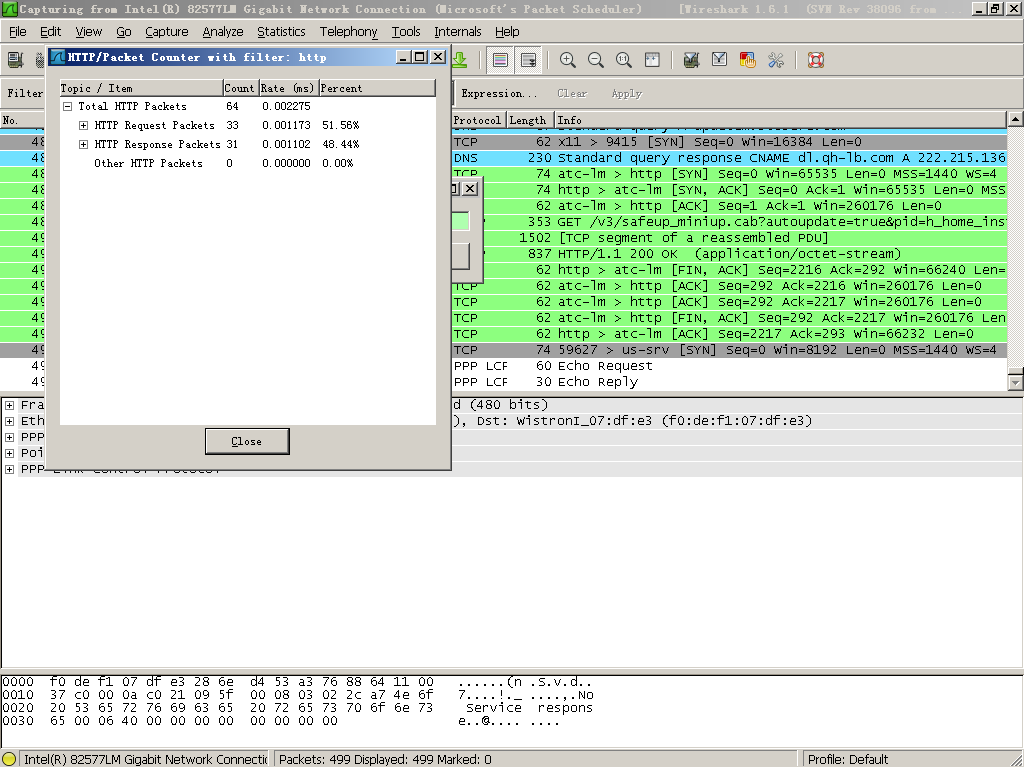Screen dimensions: 1024x768
Task: Select the Other HTTP Packets row
Action: pyautogui.click(x=248, y=163)
